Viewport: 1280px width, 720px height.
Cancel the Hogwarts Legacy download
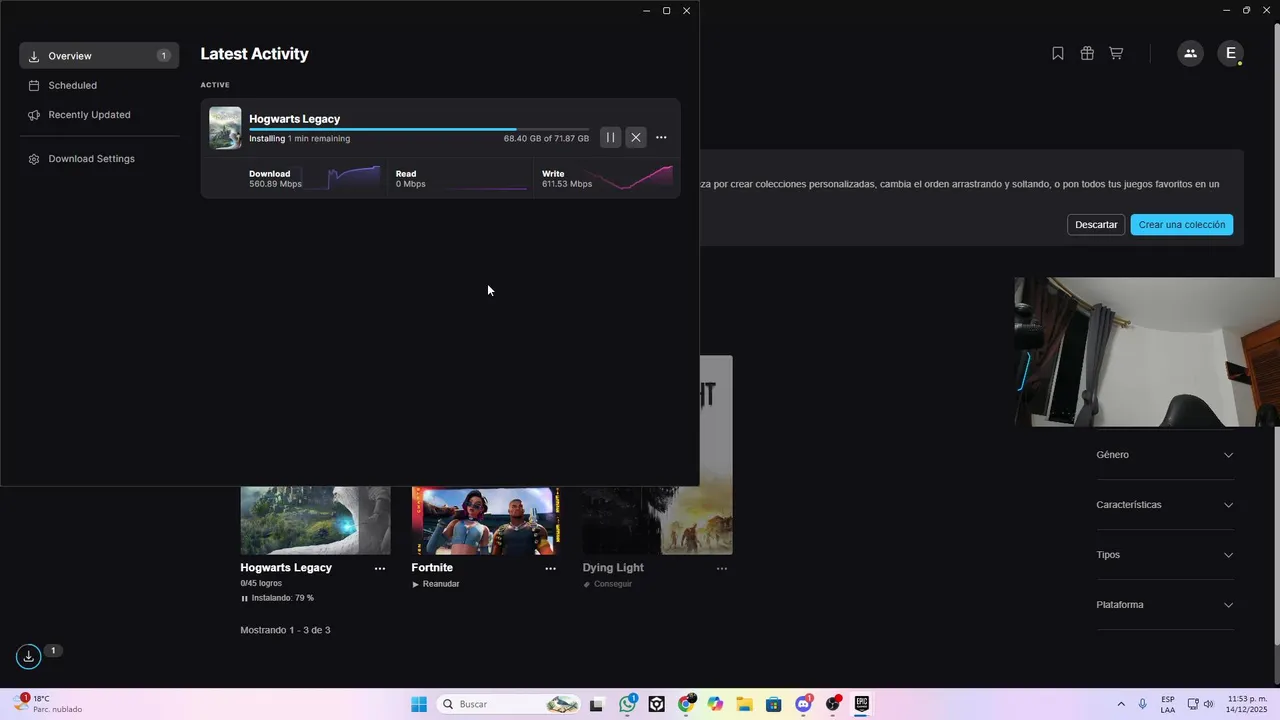[x=636, y=138]
